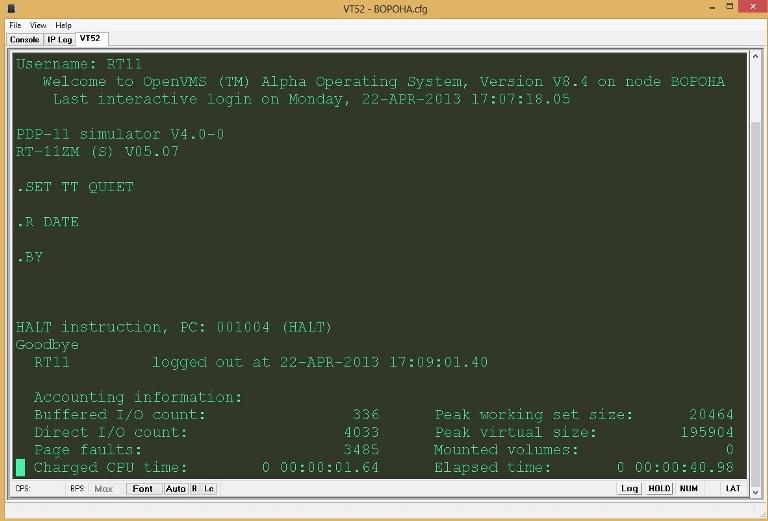
Task: Click the Max speed button
Action: (x=104, y=489)
